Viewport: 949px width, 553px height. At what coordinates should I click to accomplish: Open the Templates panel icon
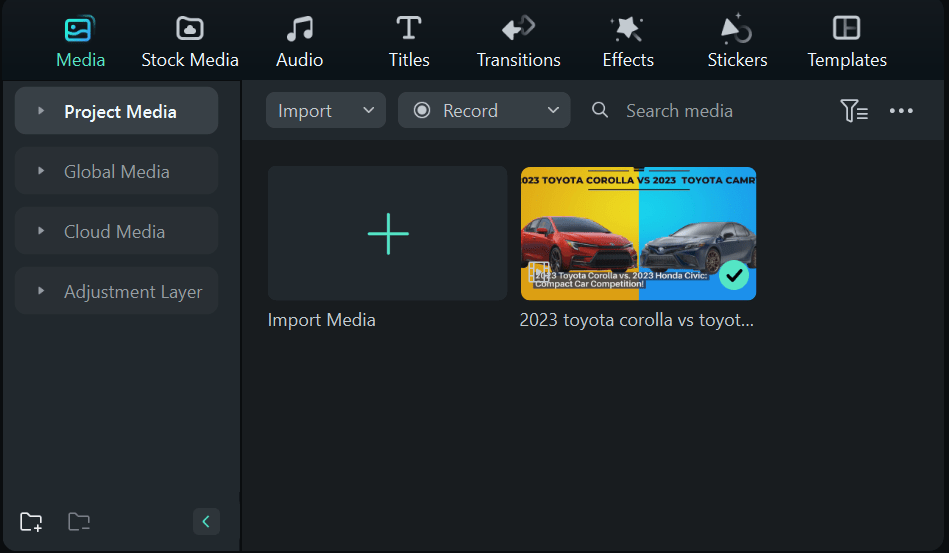tap(847, 28)
